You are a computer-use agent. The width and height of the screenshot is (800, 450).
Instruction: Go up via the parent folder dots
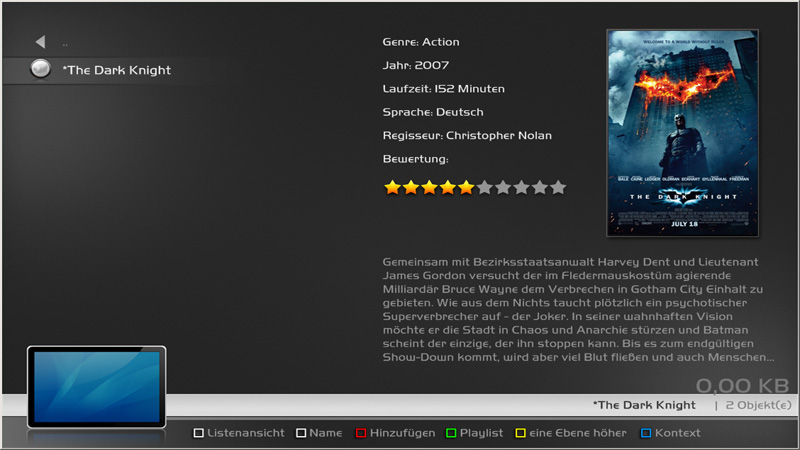[x=65, y=44]
